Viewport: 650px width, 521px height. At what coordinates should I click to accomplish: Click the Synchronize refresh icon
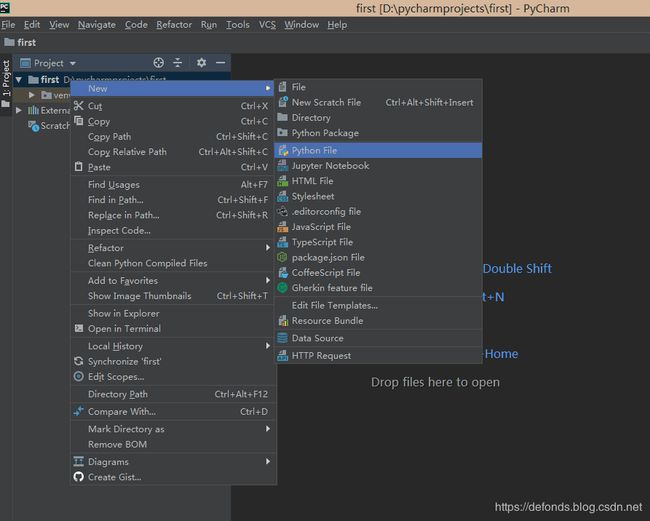(78, 361)
